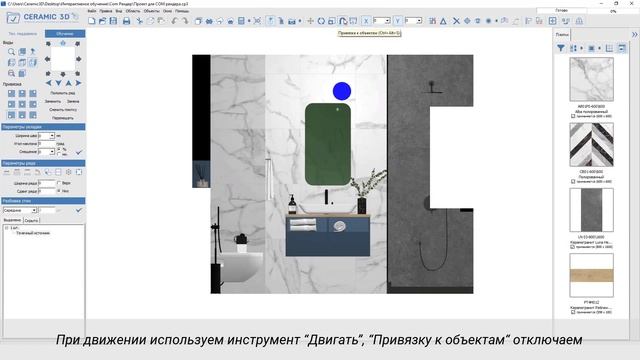Click the Заменить button
640x360 pixels.
click(x=53, y=101)
